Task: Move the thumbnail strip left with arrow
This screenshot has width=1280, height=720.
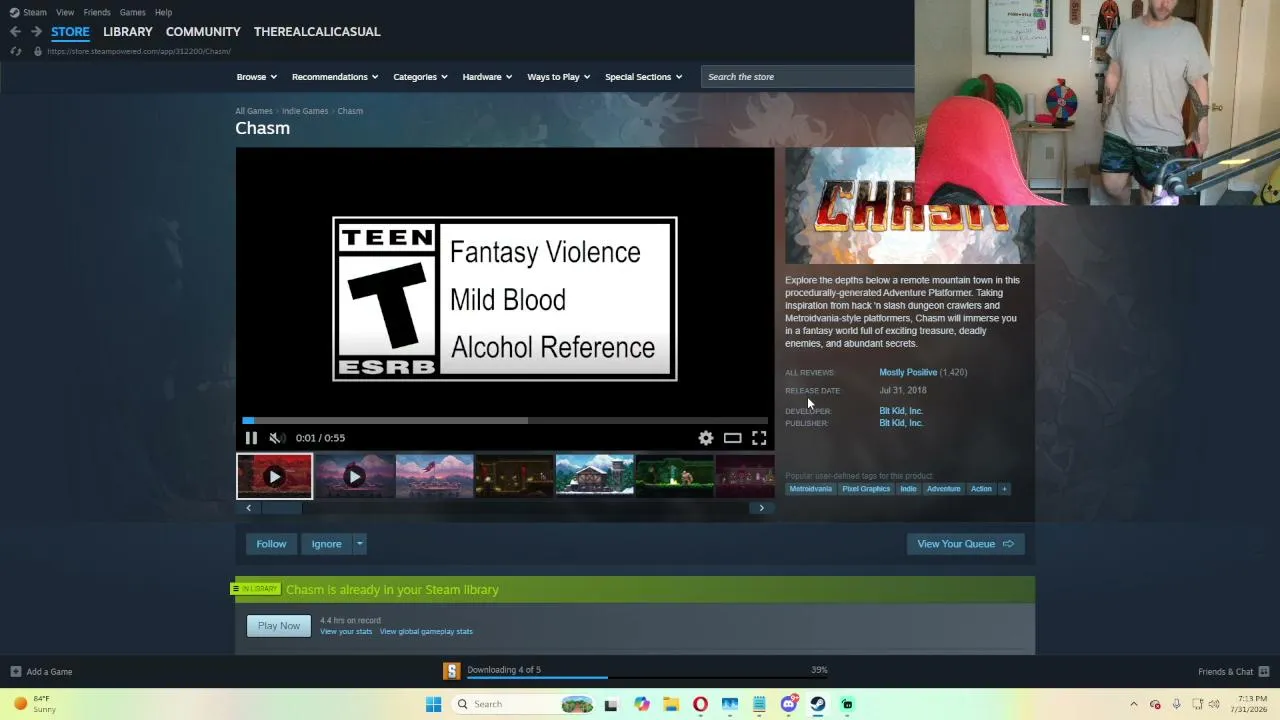Action: click(x=248, y=508)
